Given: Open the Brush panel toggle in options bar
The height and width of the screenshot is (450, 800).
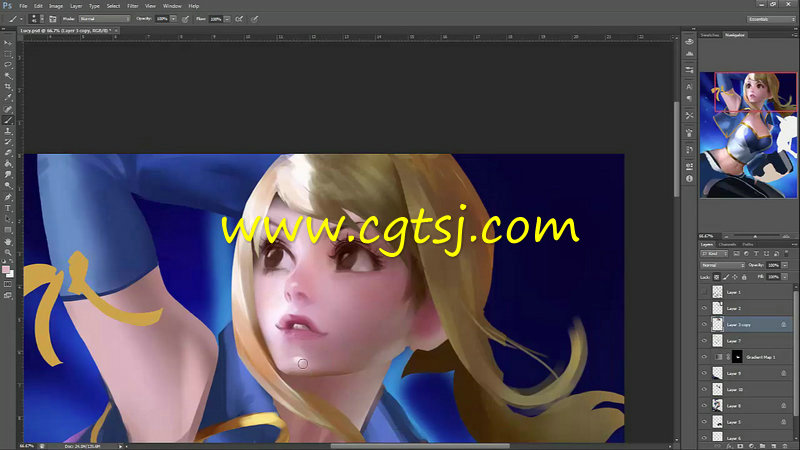Looking at the screenshot, I should click(53, 19).
